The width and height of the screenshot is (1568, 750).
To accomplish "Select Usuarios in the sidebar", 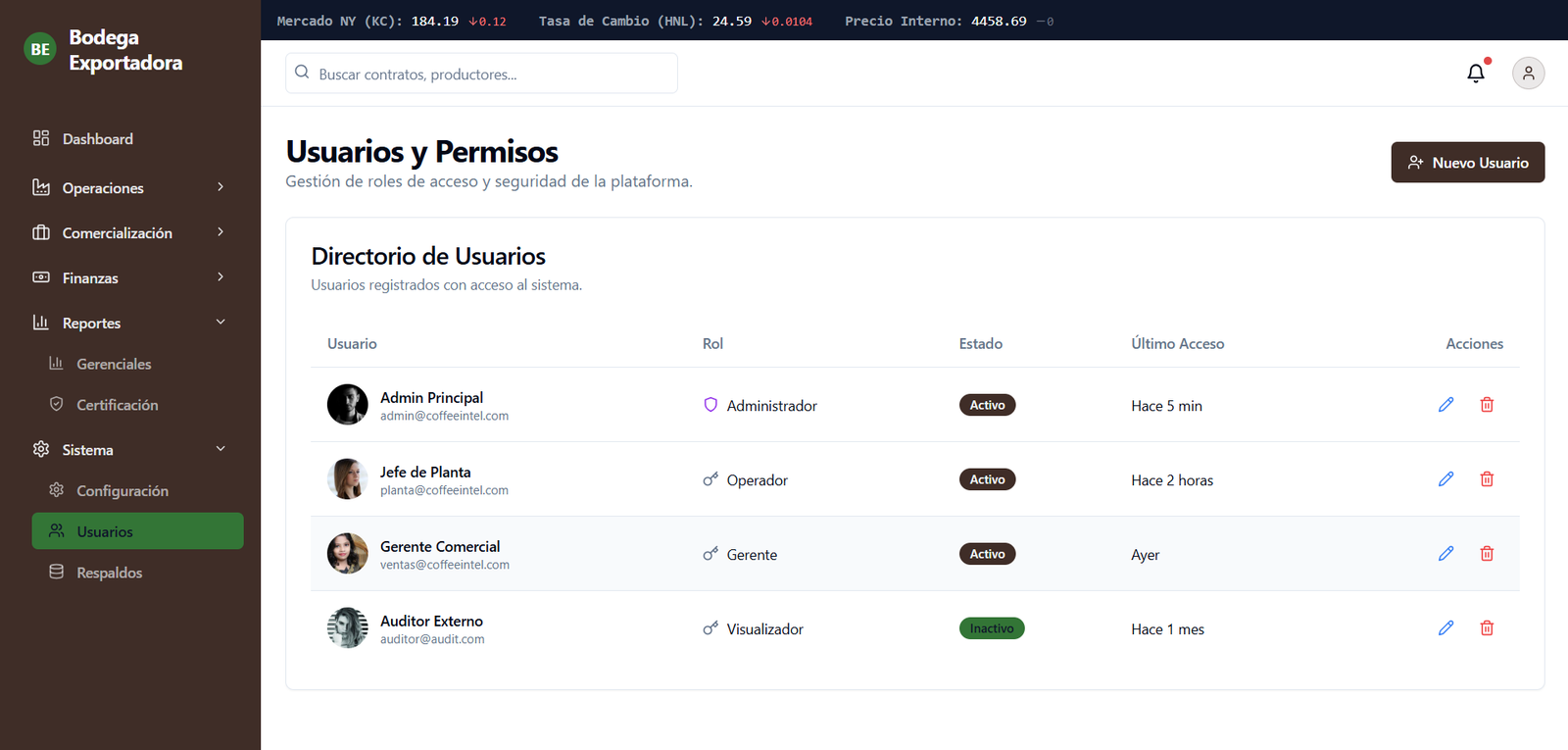I will point(137,531).
